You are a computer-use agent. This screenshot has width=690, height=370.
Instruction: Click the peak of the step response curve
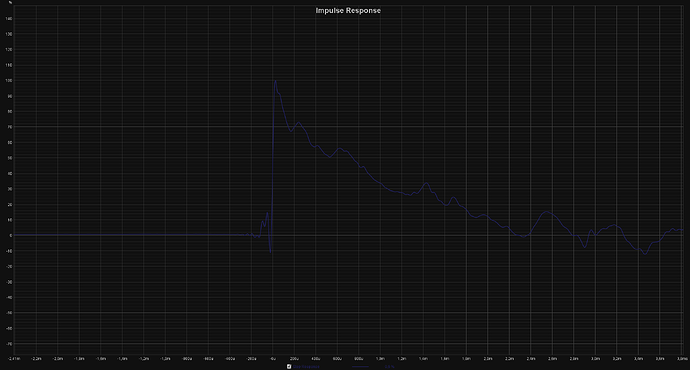275,81
